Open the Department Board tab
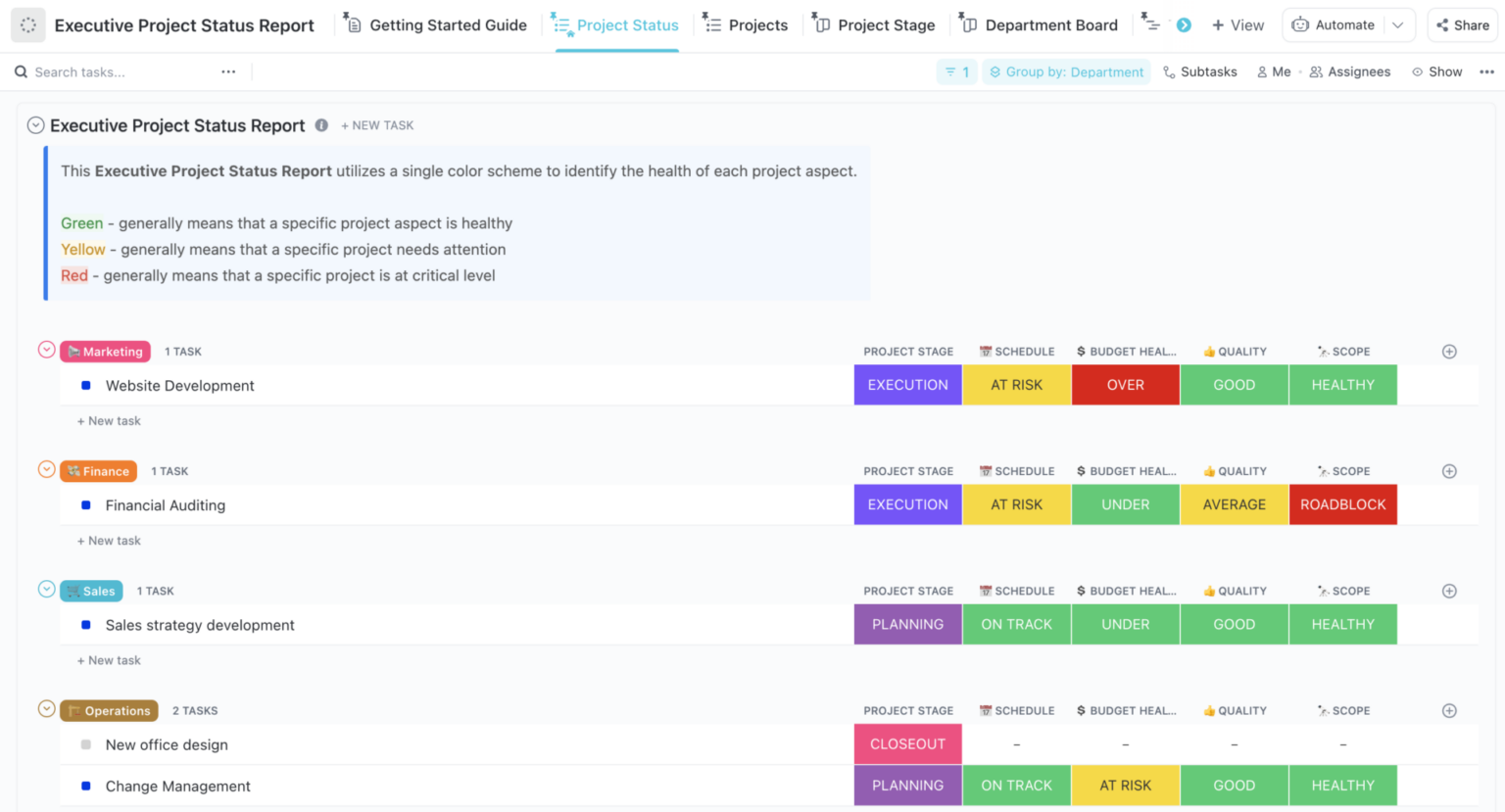The height and width of the screenshot is (812, 1505). (1049, 24)
